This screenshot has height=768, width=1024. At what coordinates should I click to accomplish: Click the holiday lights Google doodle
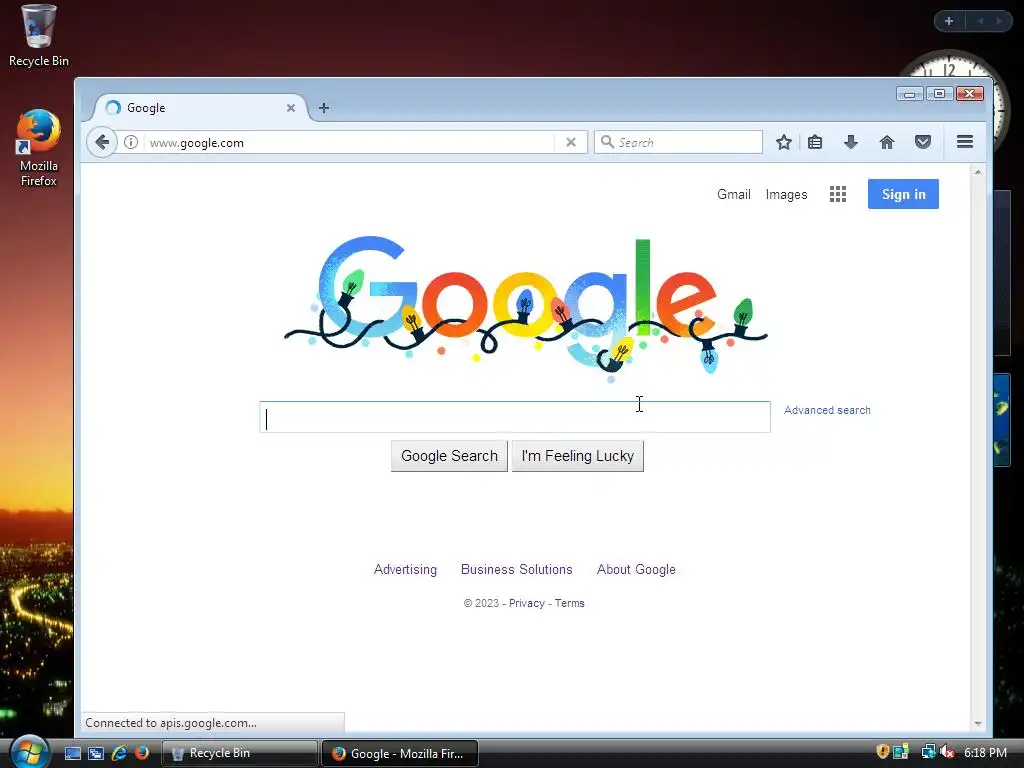pos(526,307)
